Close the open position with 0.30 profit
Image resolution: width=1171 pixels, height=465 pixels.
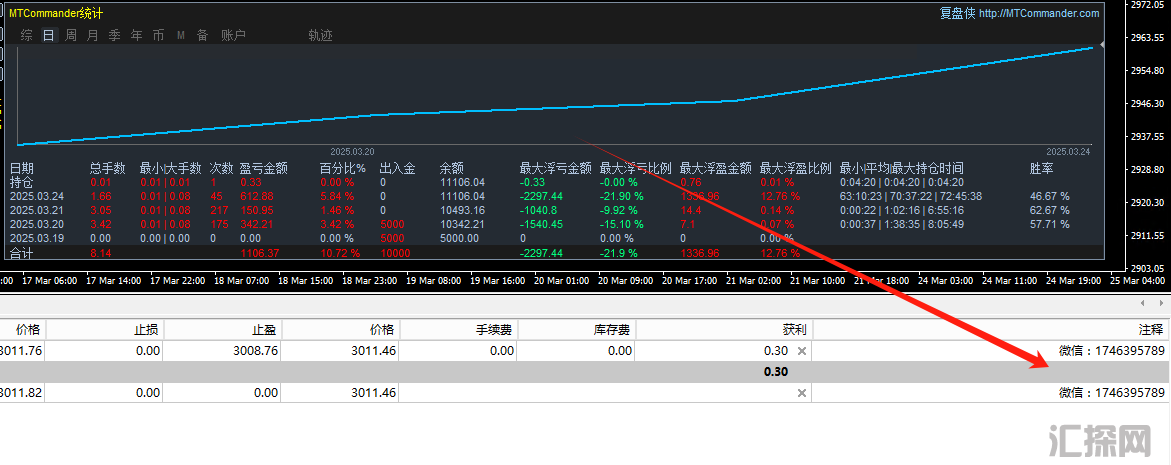[x=801, y=351]
